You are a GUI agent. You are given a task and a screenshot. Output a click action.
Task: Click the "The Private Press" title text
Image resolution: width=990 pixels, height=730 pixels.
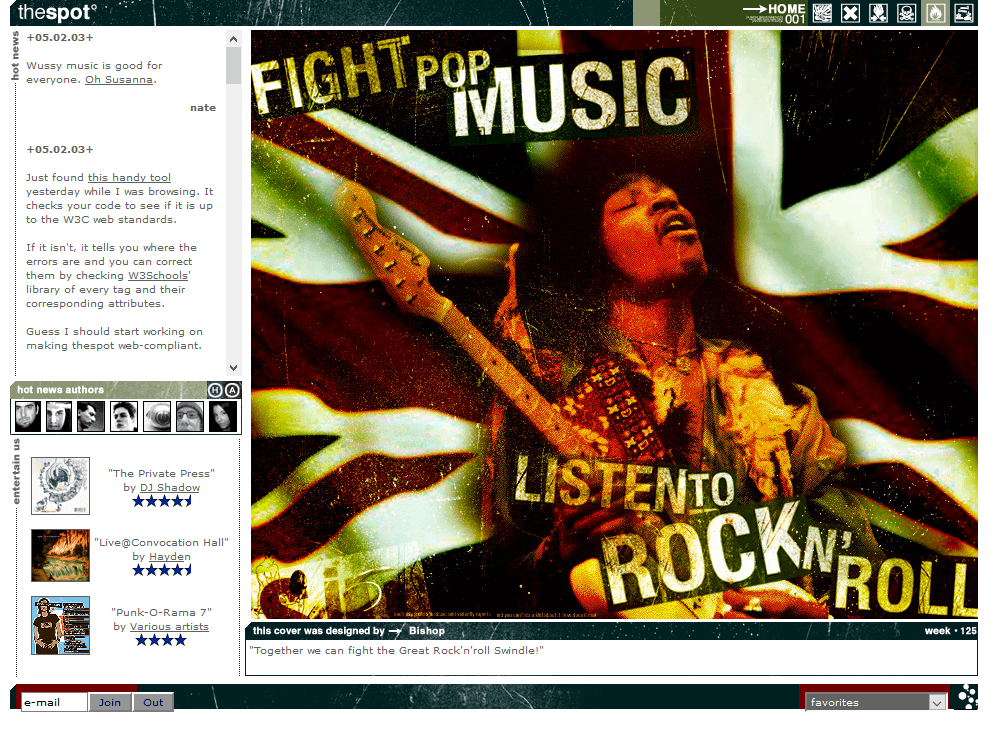pos(162,474)
